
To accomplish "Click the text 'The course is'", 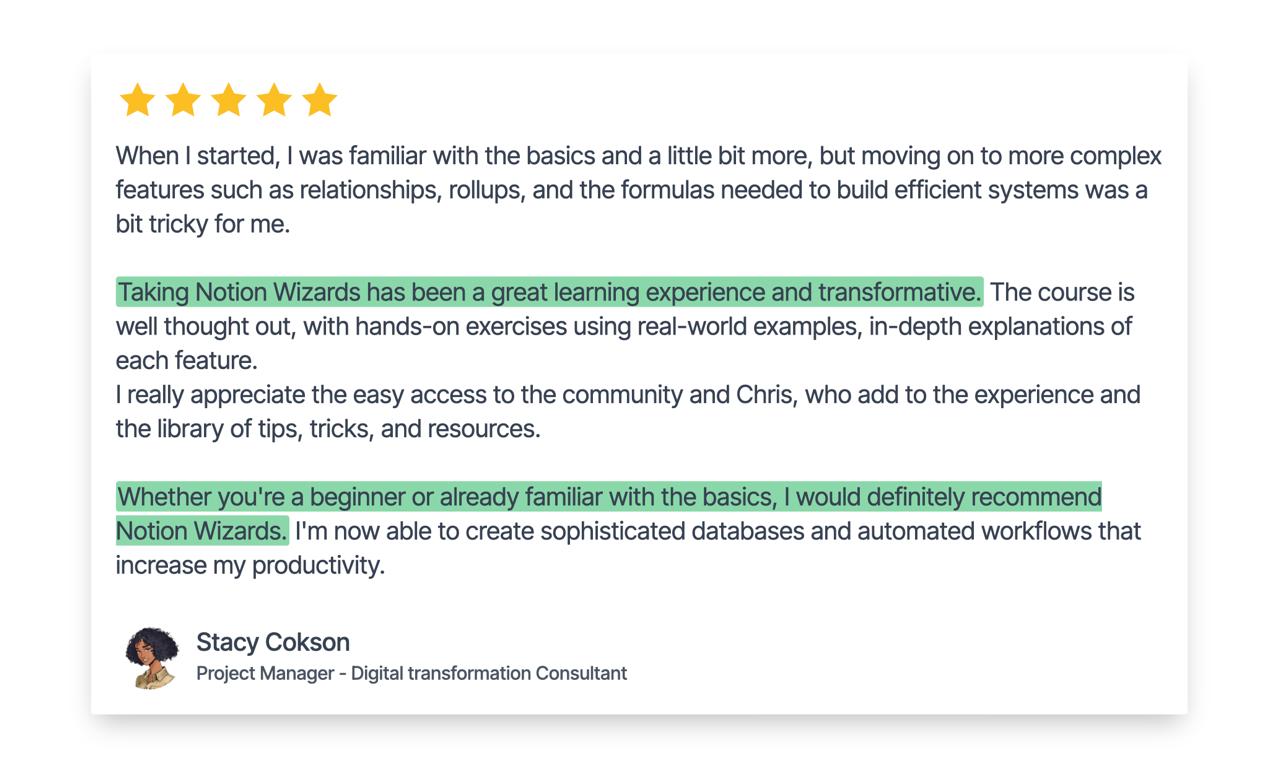I will pyautogui.click(x=1062, y=292).
